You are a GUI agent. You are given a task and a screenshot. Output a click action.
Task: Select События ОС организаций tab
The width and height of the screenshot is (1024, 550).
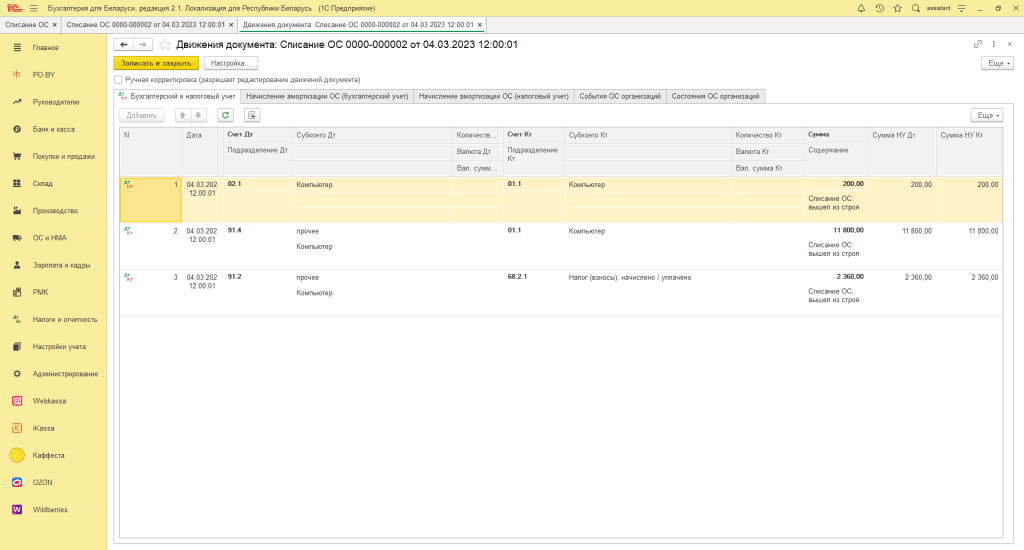point(620,97)
